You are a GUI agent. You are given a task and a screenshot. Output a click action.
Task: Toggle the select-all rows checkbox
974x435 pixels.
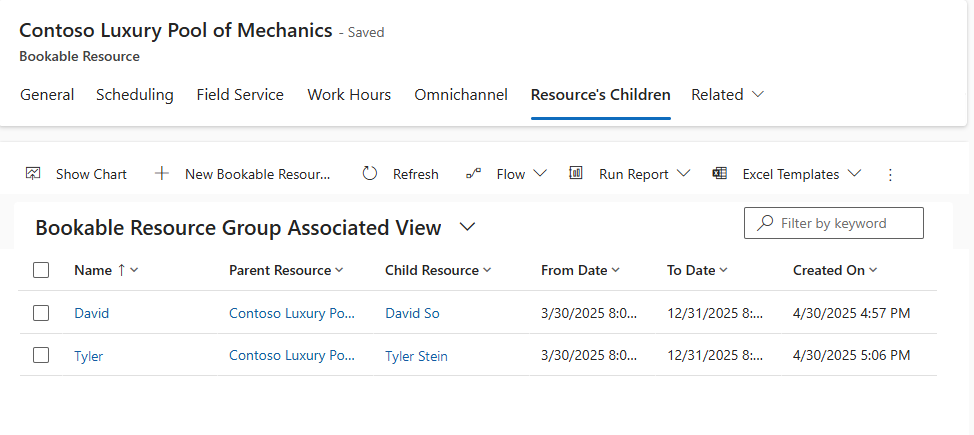pos(41,270)
